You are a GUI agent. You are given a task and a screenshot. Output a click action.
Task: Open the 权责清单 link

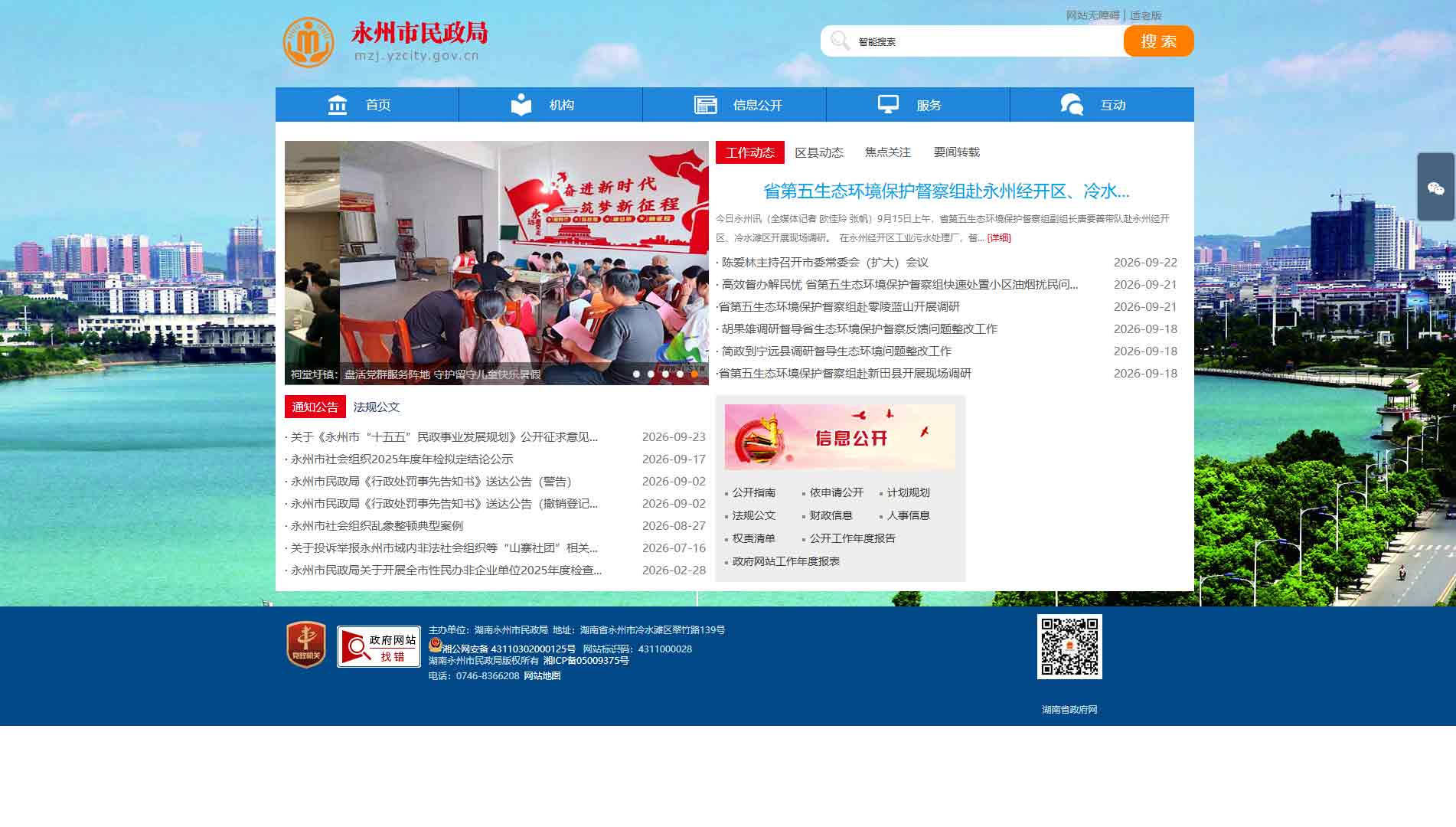tap(754, 538)
